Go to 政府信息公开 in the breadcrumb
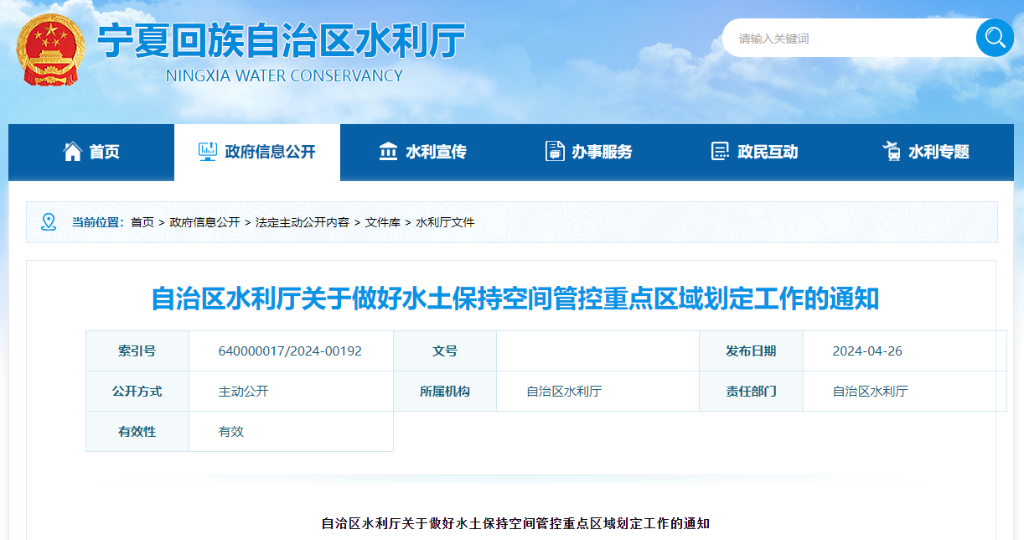 [204, 222]
